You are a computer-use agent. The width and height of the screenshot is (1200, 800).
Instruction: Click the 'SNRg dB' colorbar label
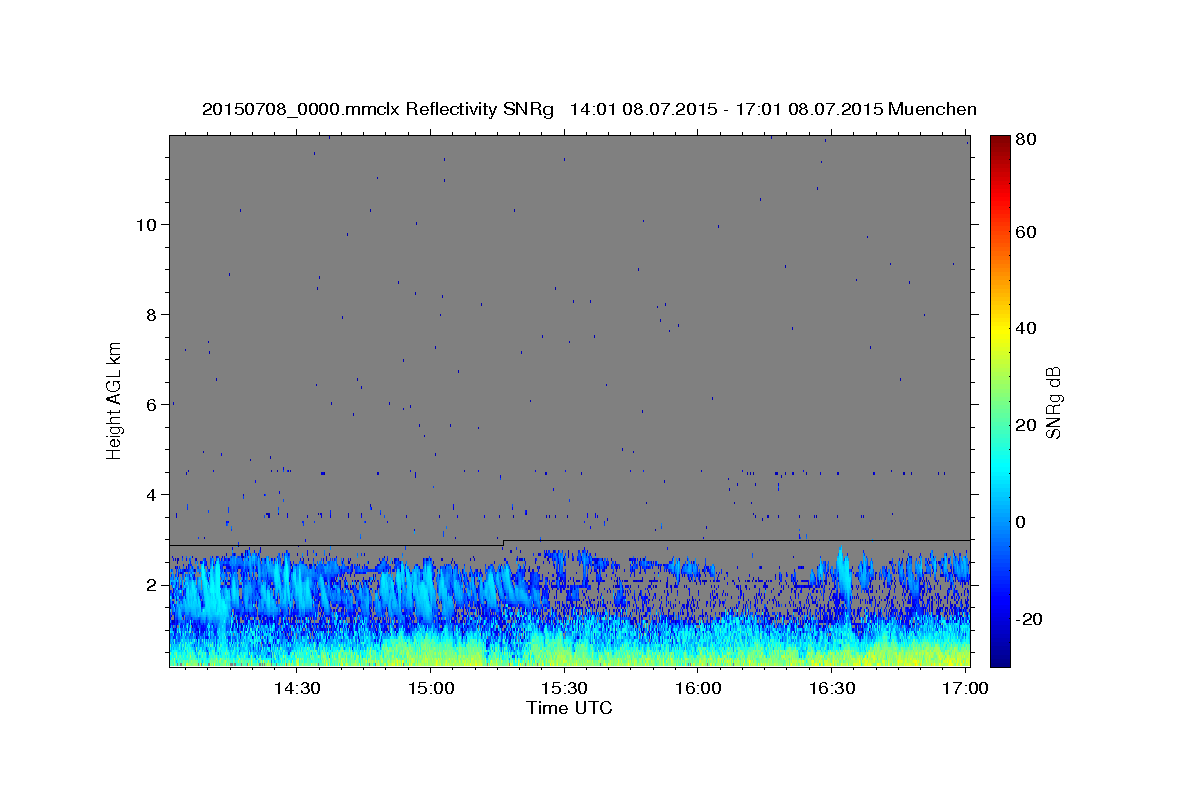point(1053,402)
